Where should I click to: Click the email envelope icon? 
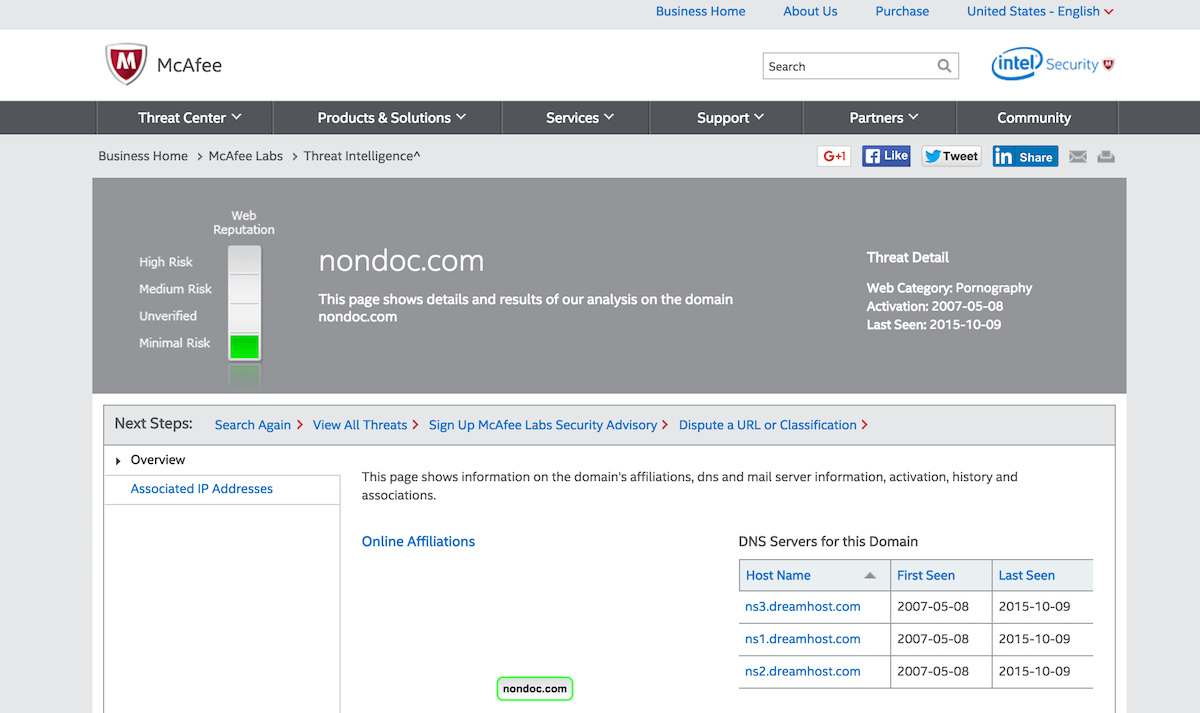click(1078, 157)
